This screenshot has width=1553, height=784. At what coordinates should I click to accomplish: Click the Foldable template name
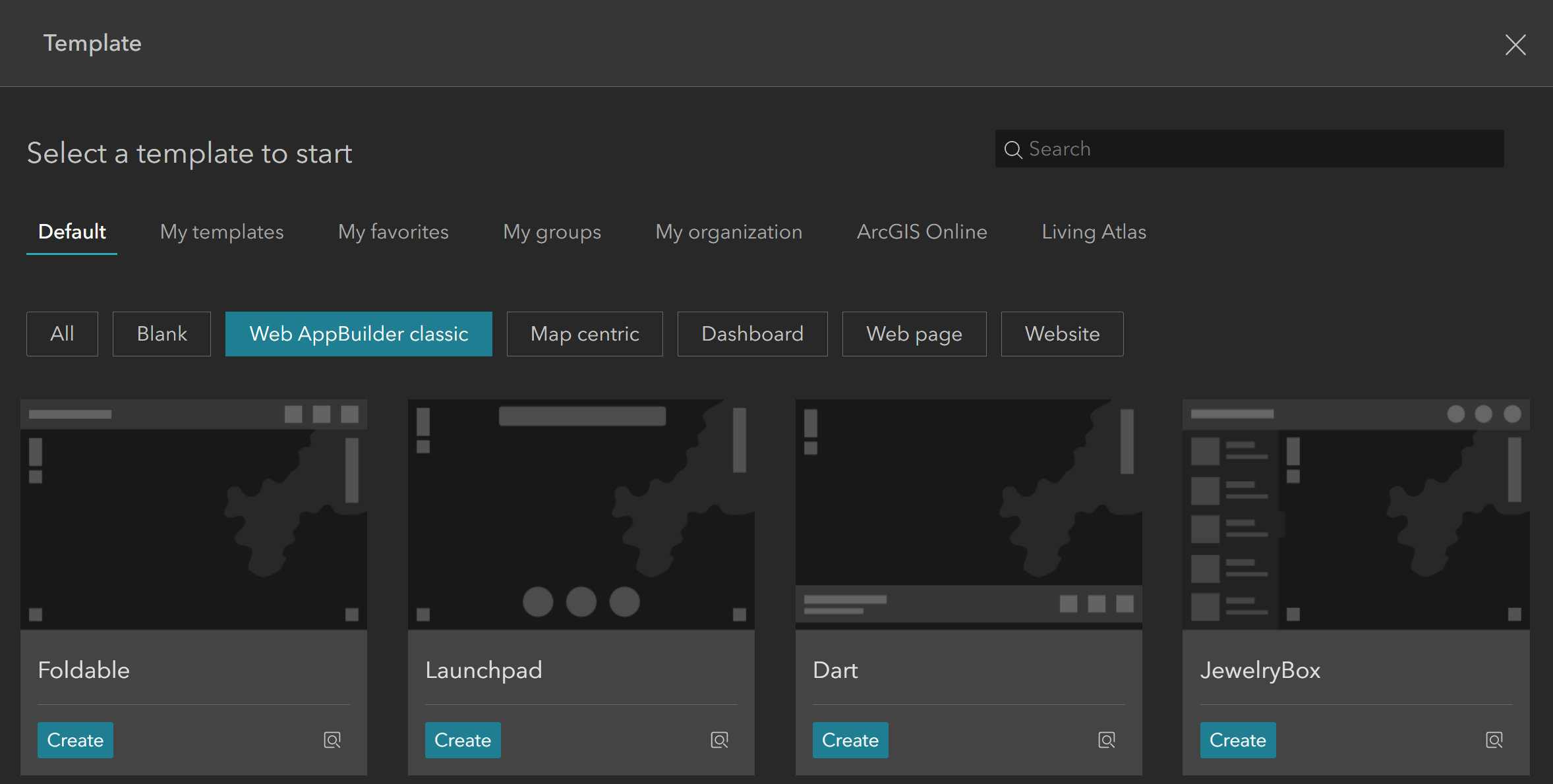tap(84, 670)
